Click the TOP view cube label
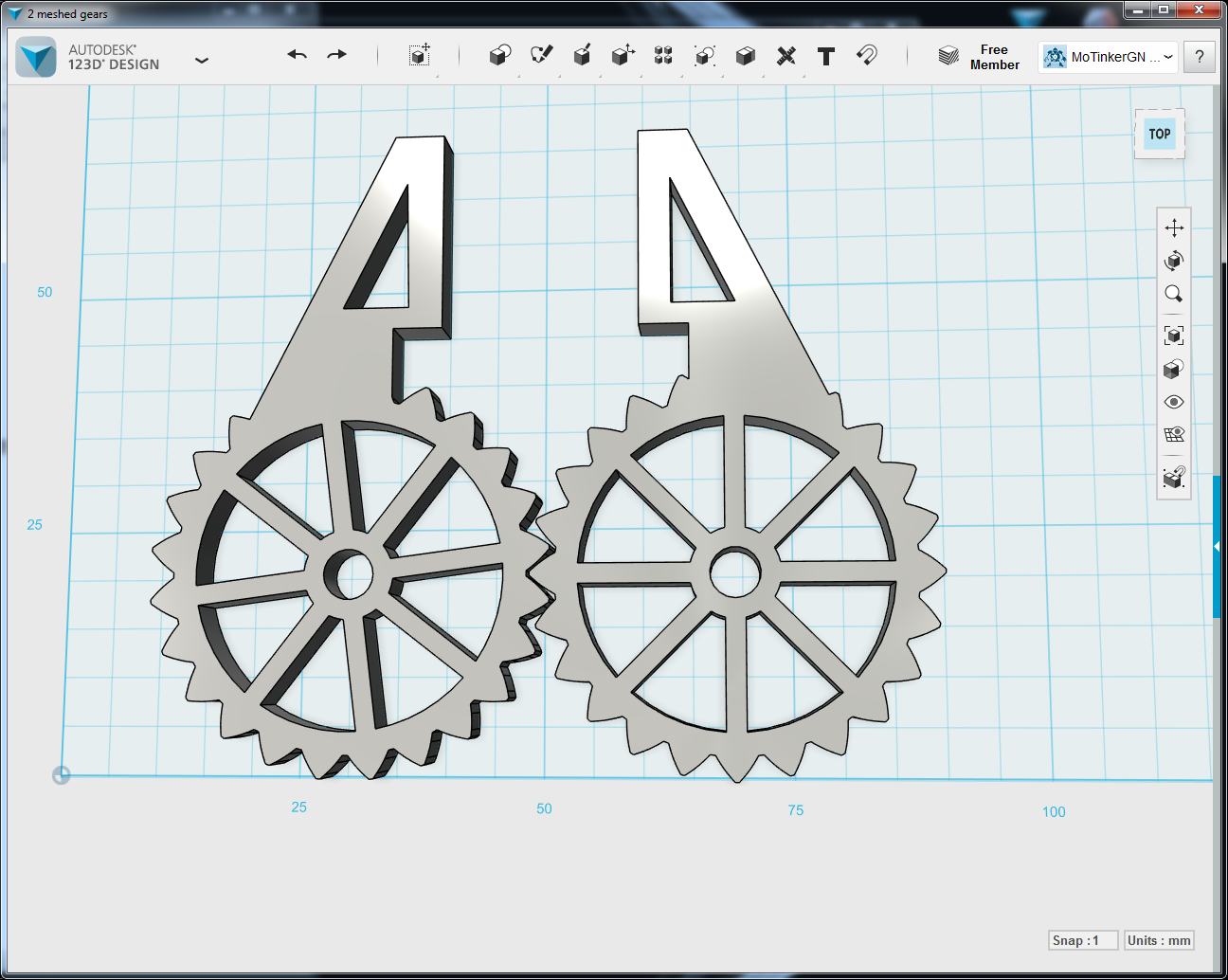The height and width of the screenshot is (980, 1228). pos(1159,134)
